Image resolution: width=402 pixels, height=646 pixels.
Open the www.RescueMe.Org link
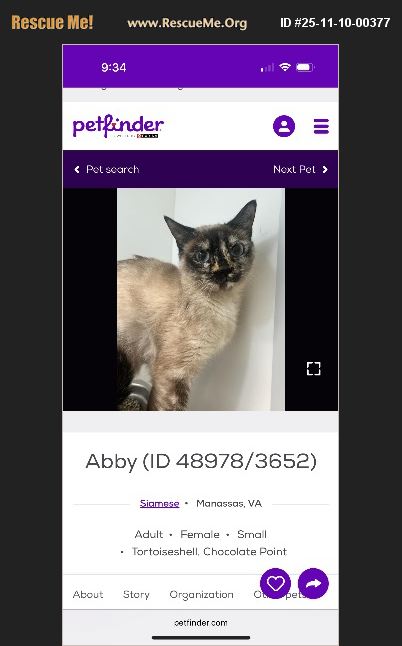187,23
